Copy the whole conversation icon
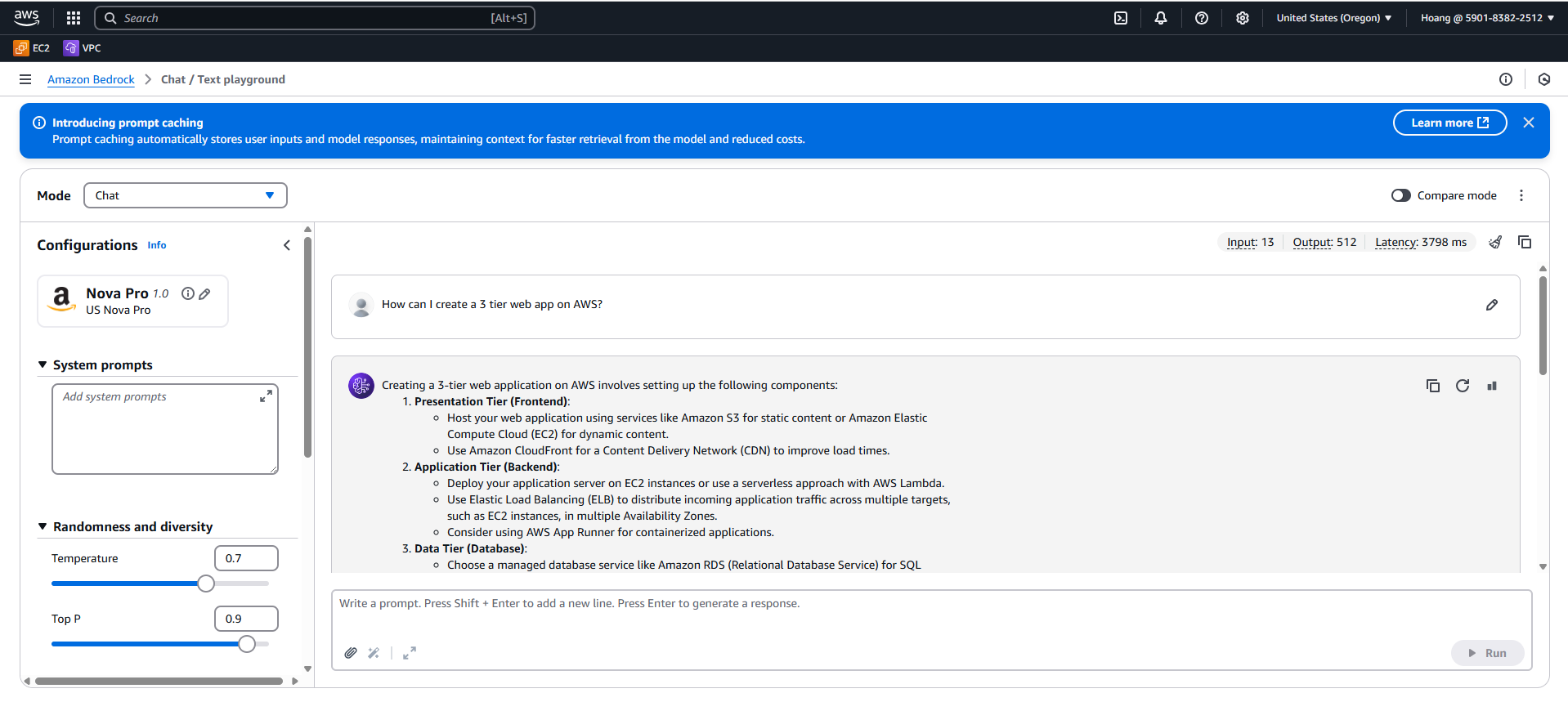Viewport: 1568px width, 711px height. (1525, 242)
